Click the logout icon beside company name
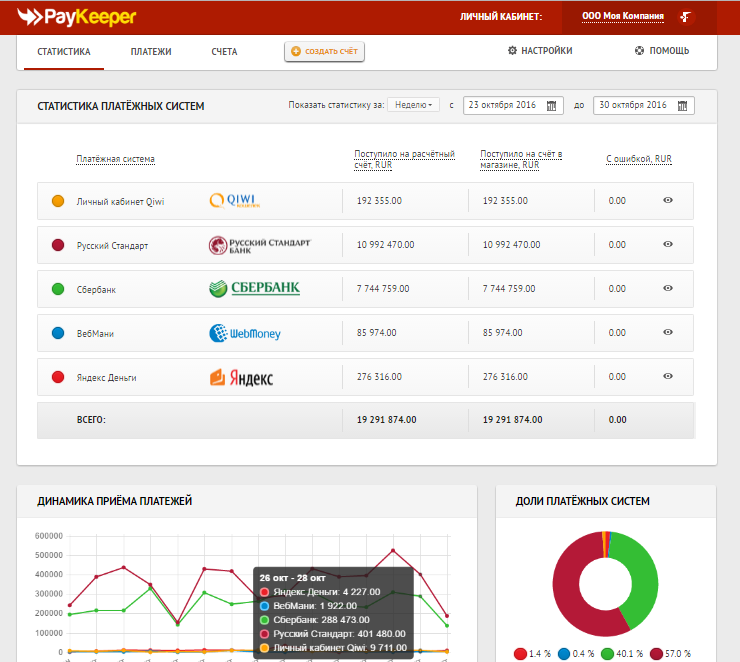This screenshot has height=662, width=740. tap(685, 17)
